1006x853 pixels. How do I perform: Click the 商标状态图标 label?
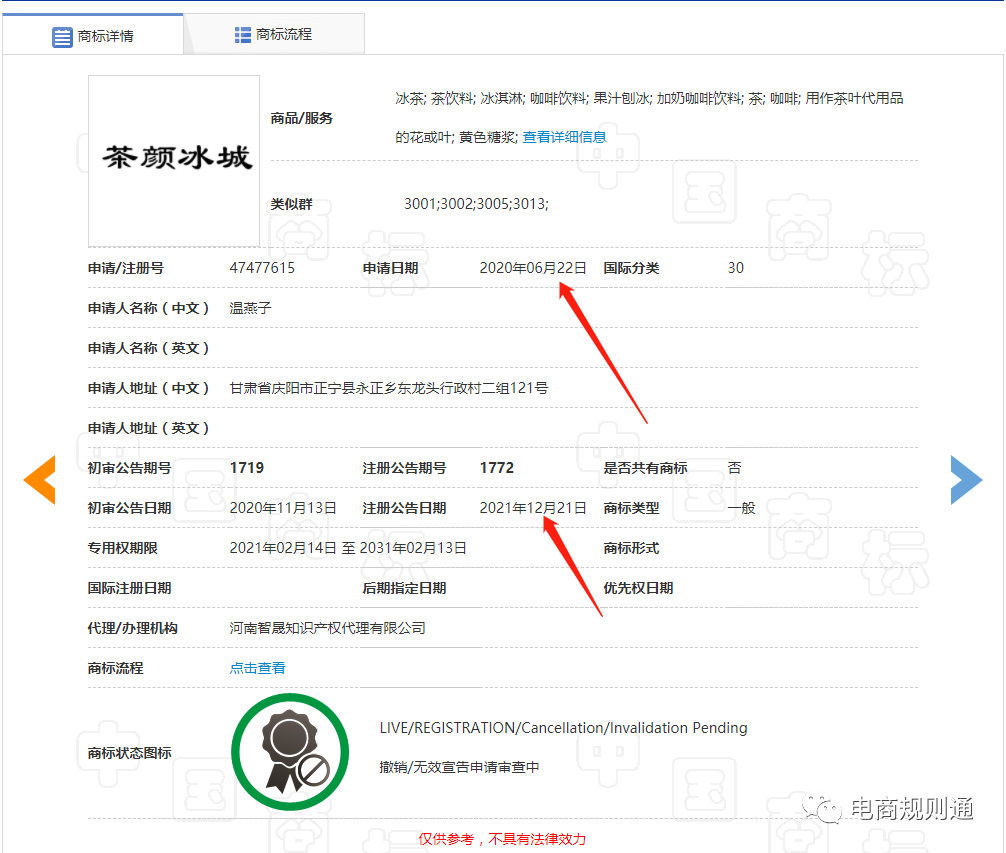pos(130,752)
